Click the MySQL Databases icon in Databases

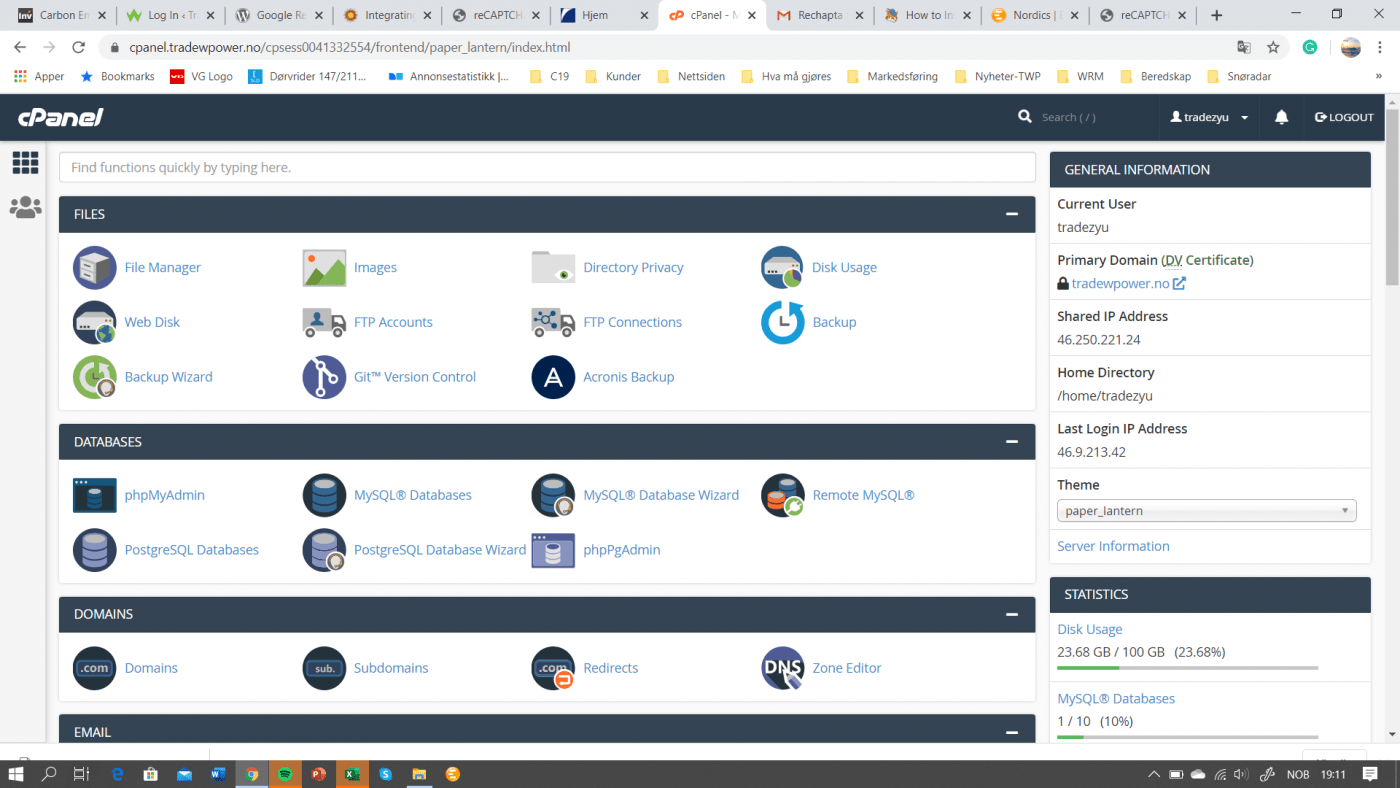324,495
